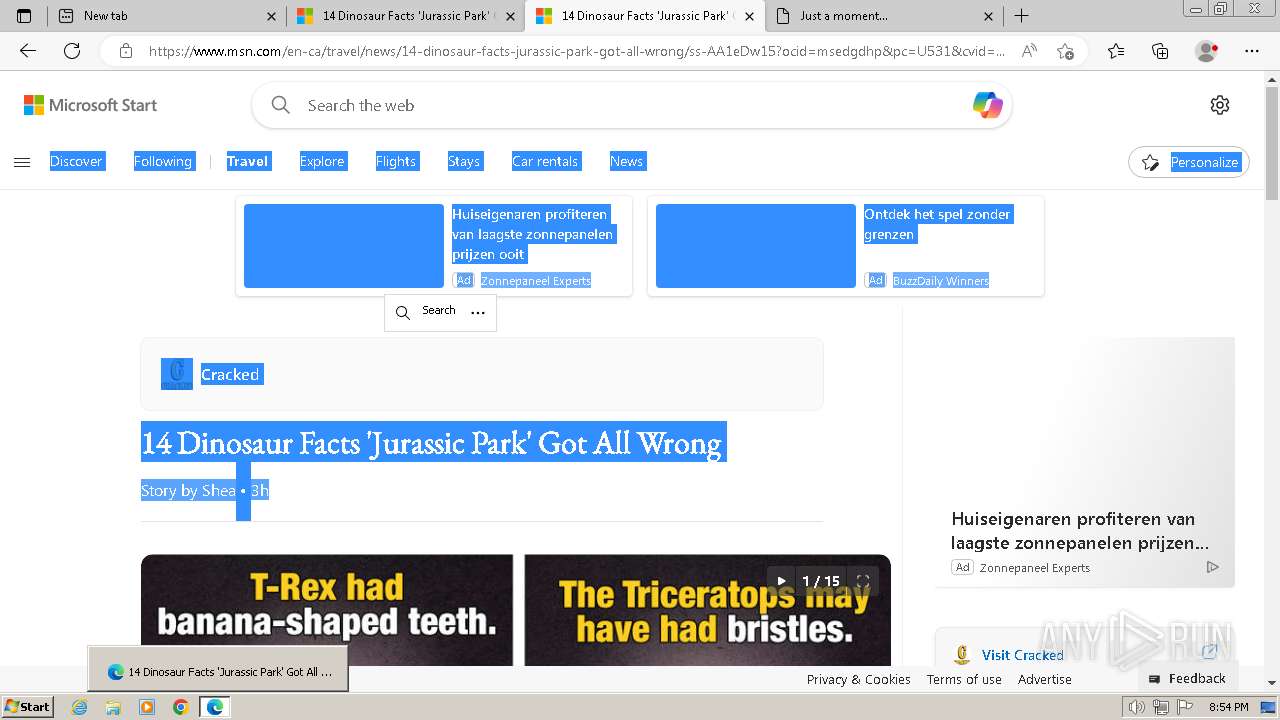
Task: Open the Car rentals section
Action: (x=545, y=161)
